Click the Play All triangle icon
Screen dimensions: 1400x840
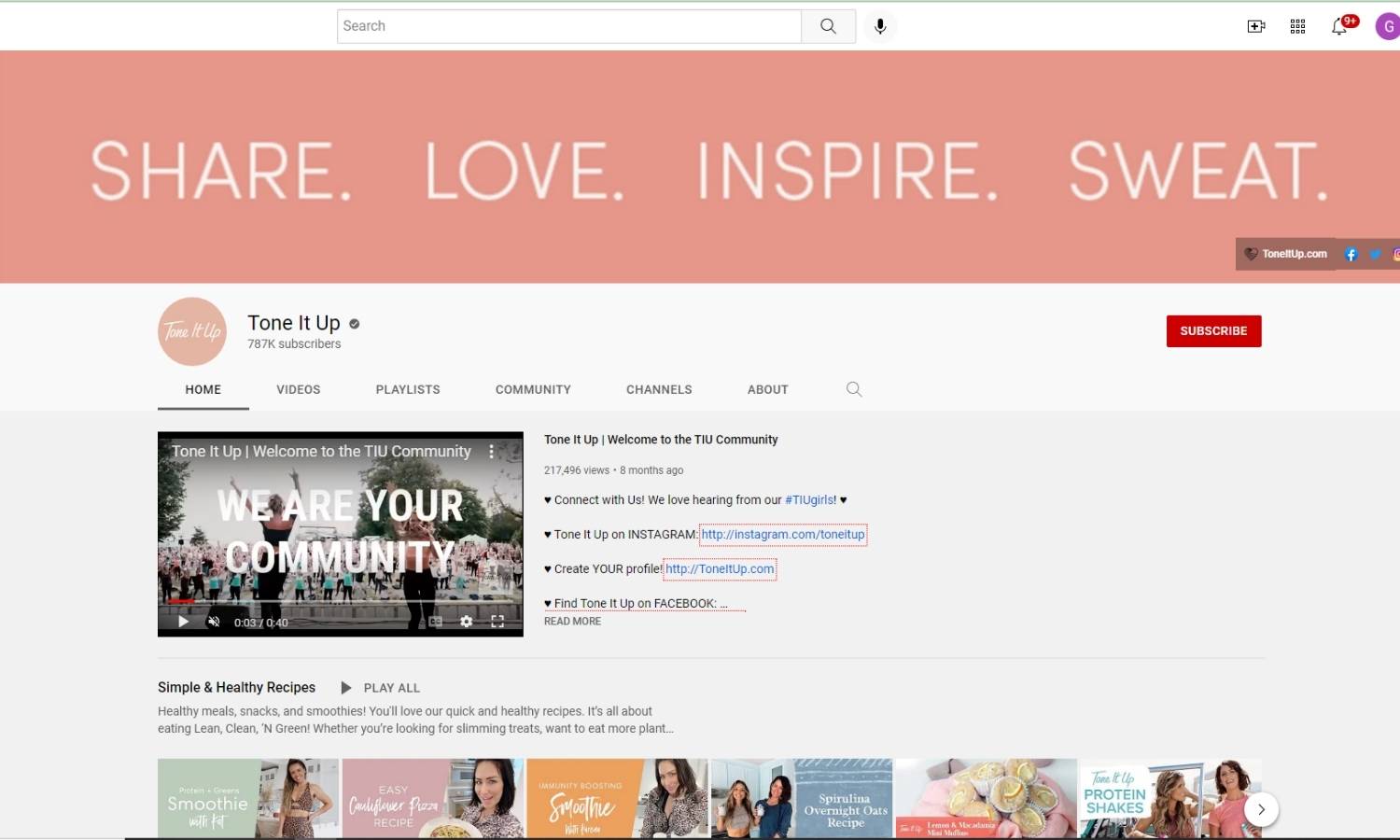click(x=346, y=688)
